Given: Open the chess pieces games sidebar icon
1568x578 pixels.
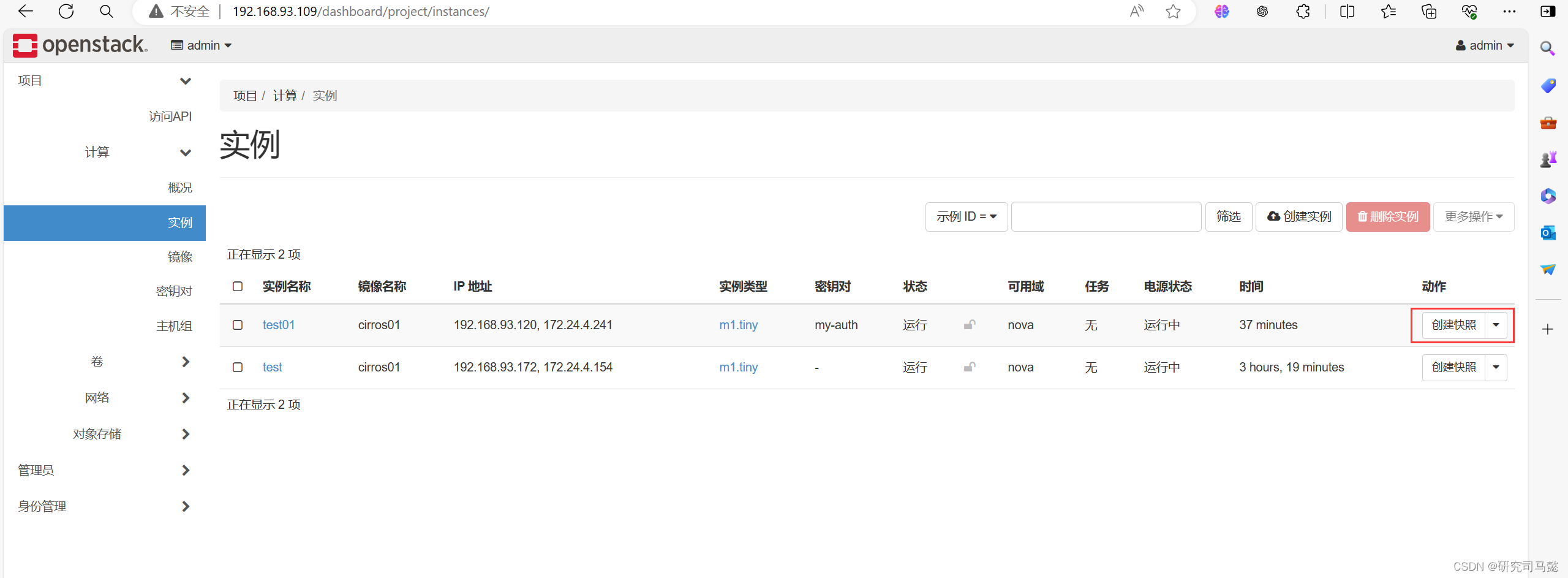Looking at the screenshot, I should click(1548, 159).
